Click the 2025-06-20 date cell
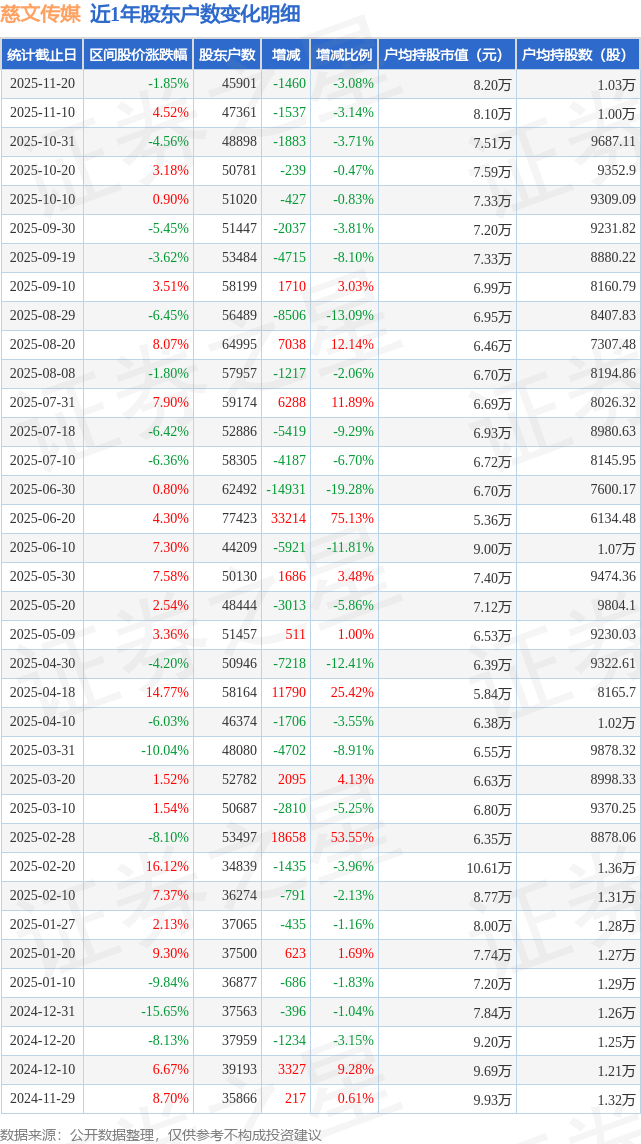The height and width of the screenshot is (1144, 641). pos(42,519)
